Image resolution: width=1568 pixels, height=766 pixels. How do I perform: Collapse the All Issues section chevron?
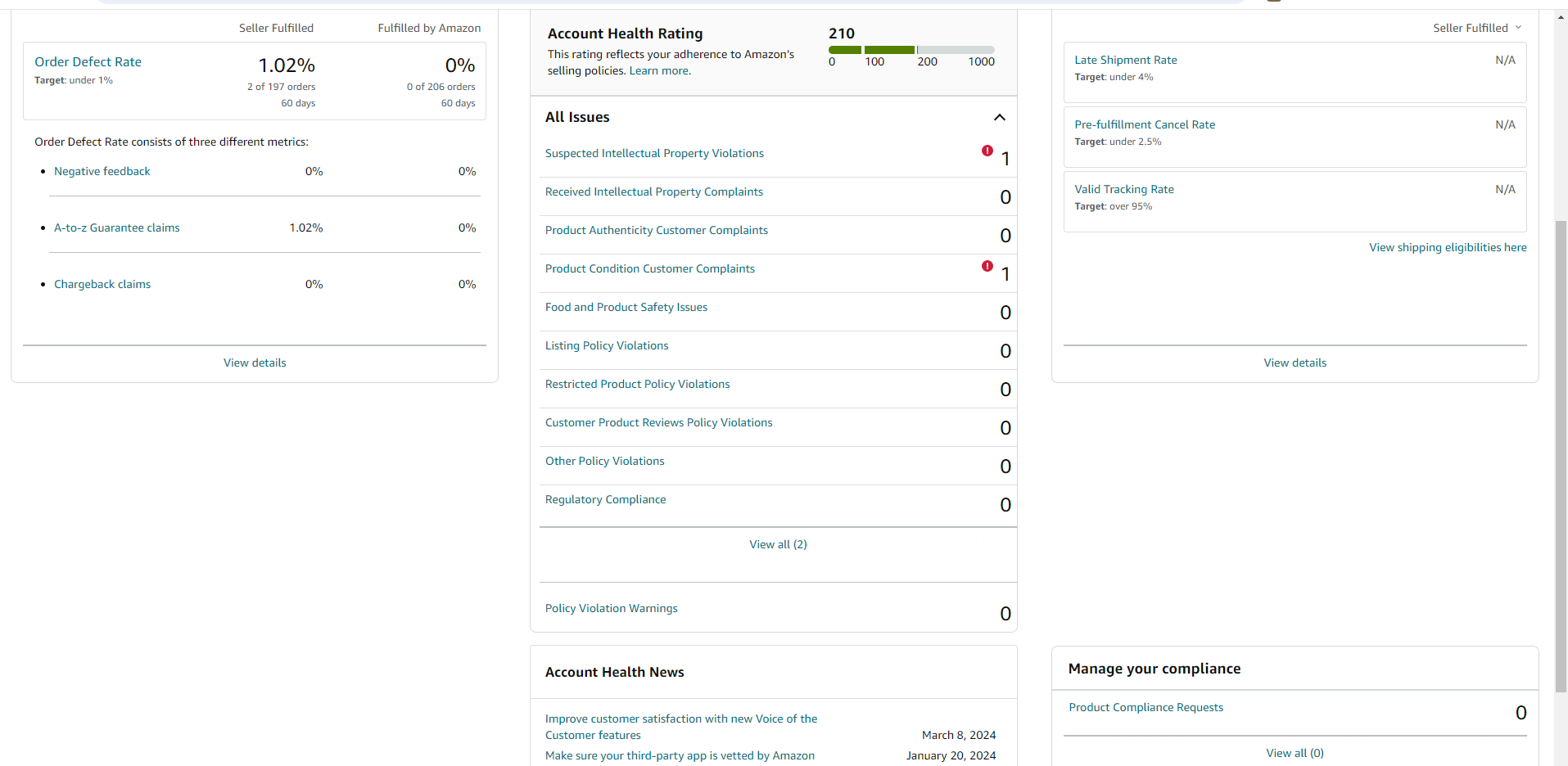(x=1000, y=118)
